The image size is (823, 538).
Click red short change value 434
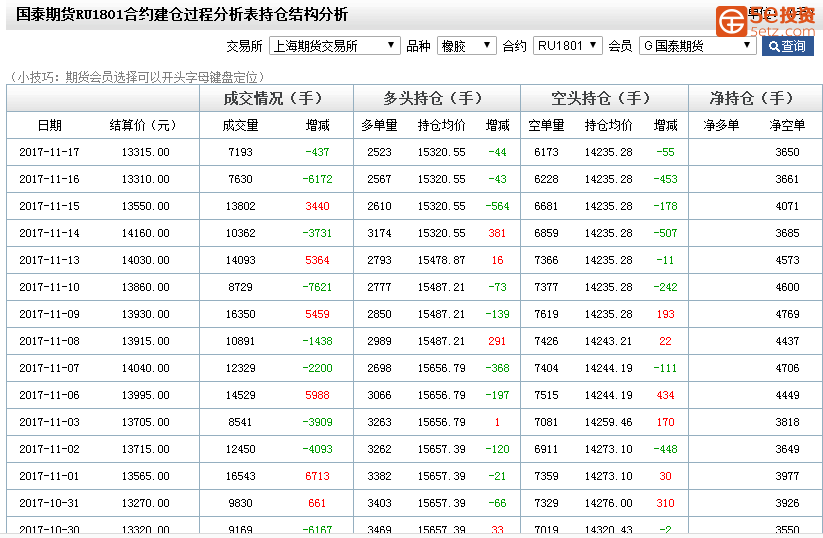click(665, 395)
